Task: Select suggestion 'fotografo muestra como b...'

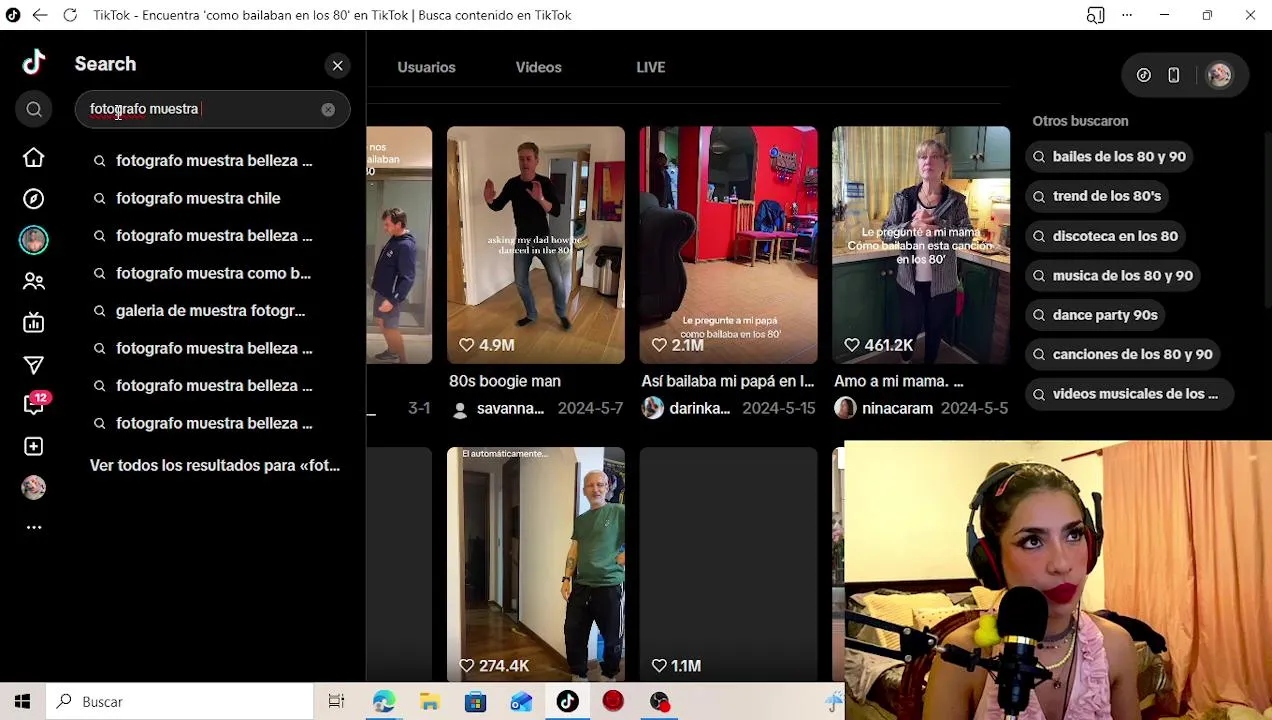Action: (x=213, y=273)
